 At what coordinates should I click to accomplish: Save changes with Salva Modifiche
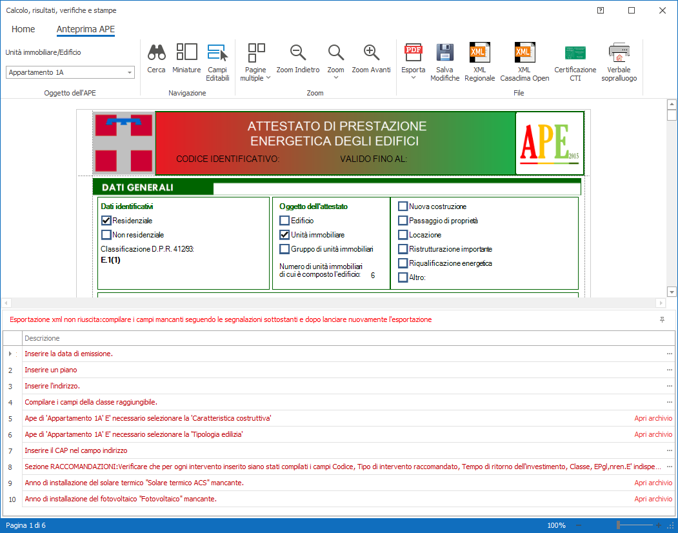[445, 60]
